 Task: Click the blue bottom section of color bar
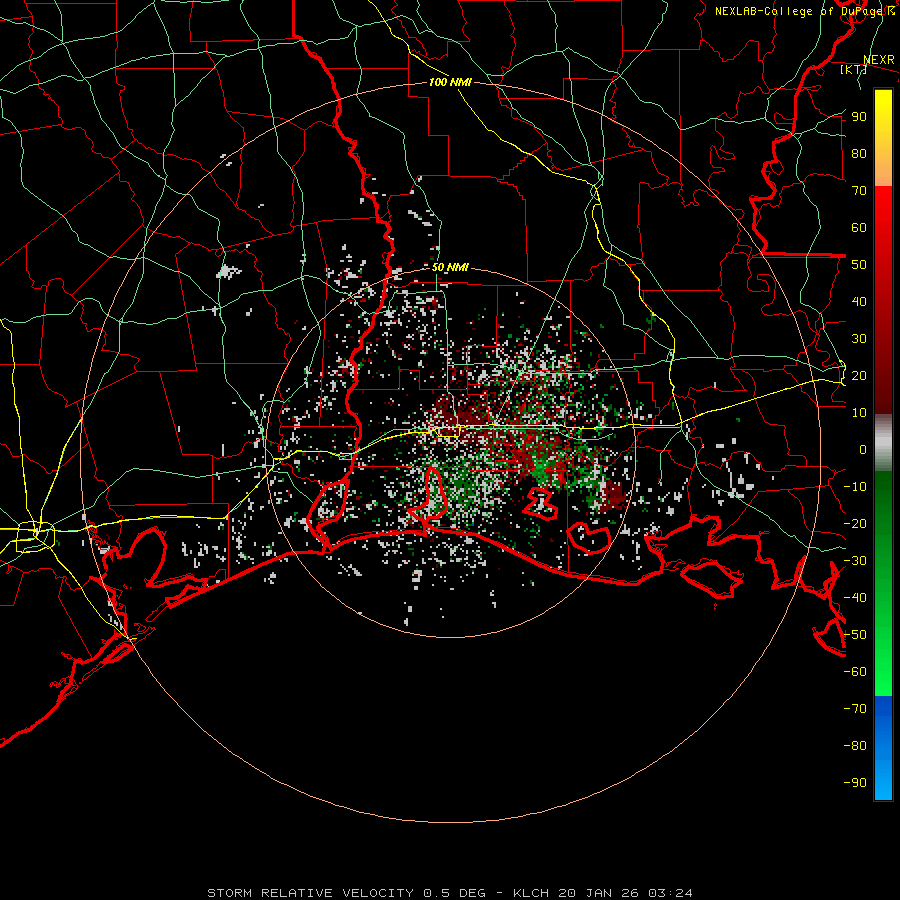pyautogui.click(x=883, y=748)
